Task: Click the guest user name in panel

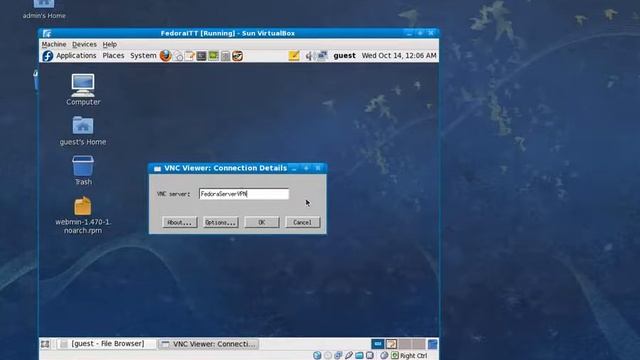Action: 344,56
